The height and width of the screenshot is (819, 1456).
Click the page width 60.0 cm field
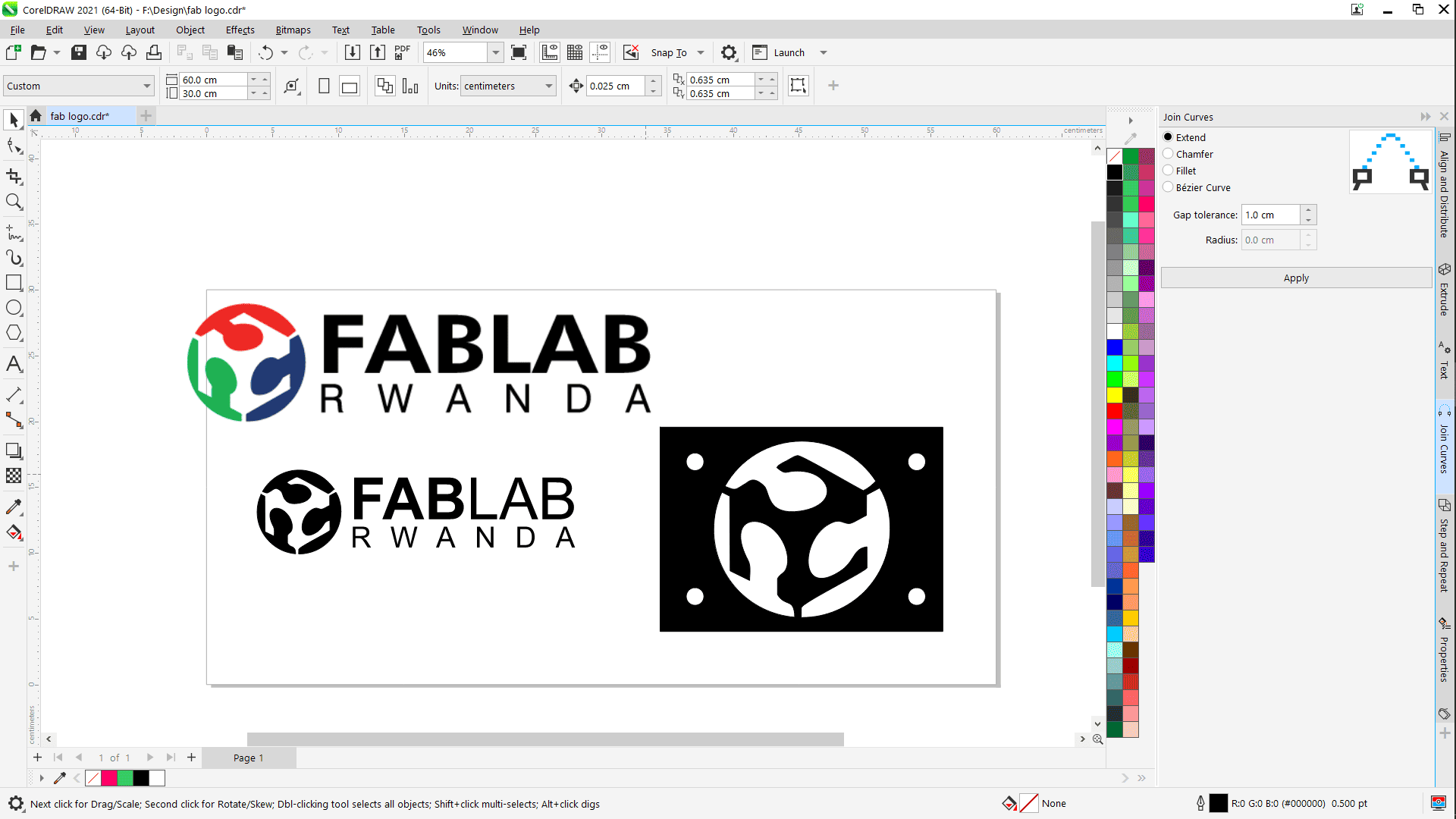(x=214, y=80)
